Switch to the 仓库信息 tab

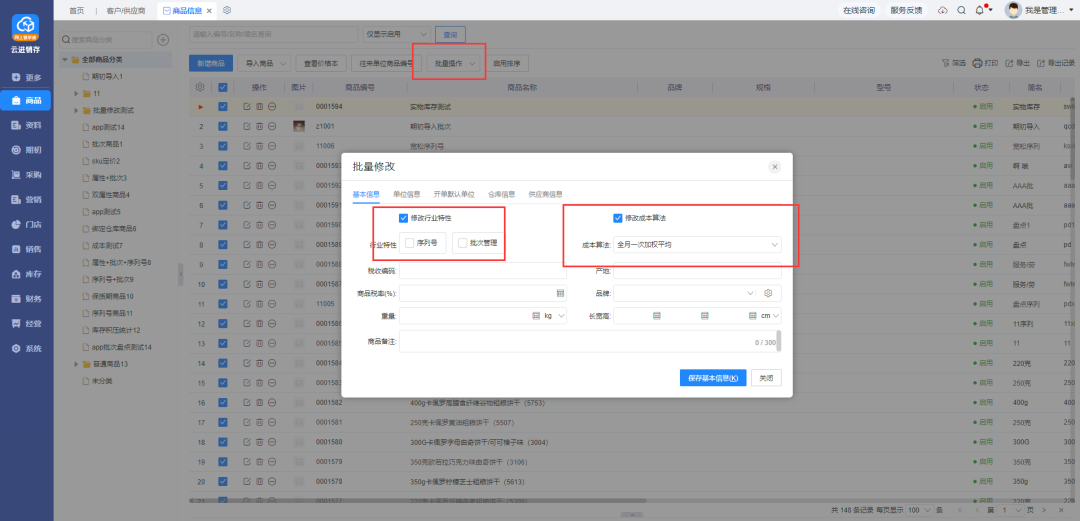501,194
